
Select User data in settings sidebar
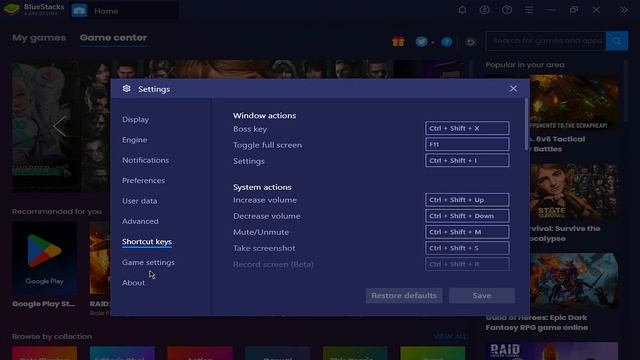139,201
